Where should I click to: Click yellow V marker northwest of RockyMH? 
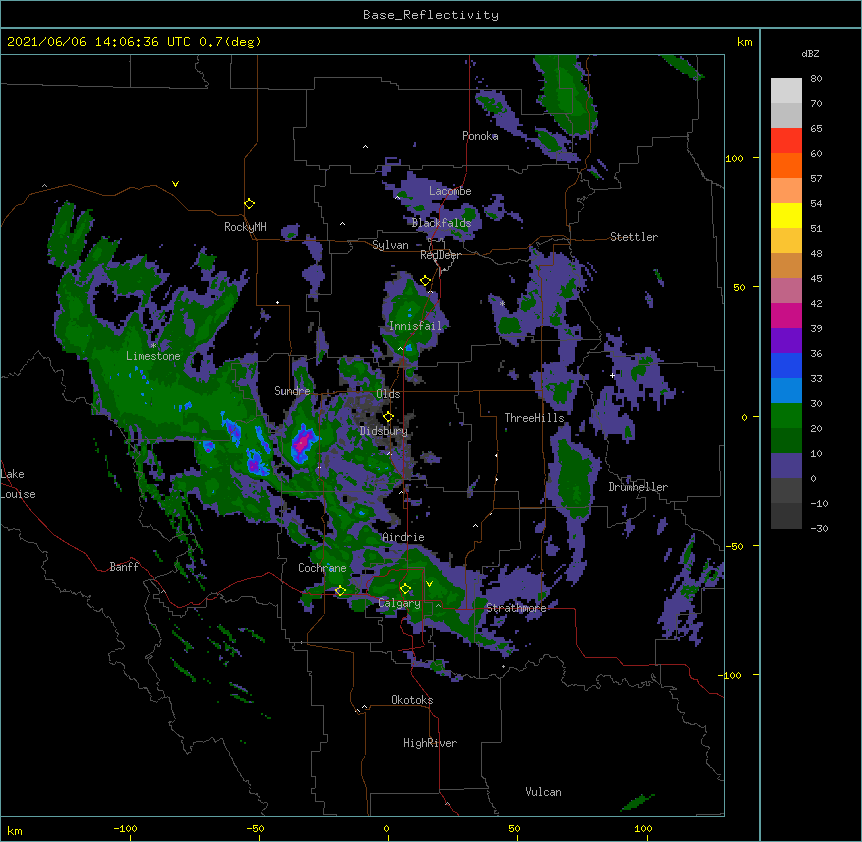175,184
